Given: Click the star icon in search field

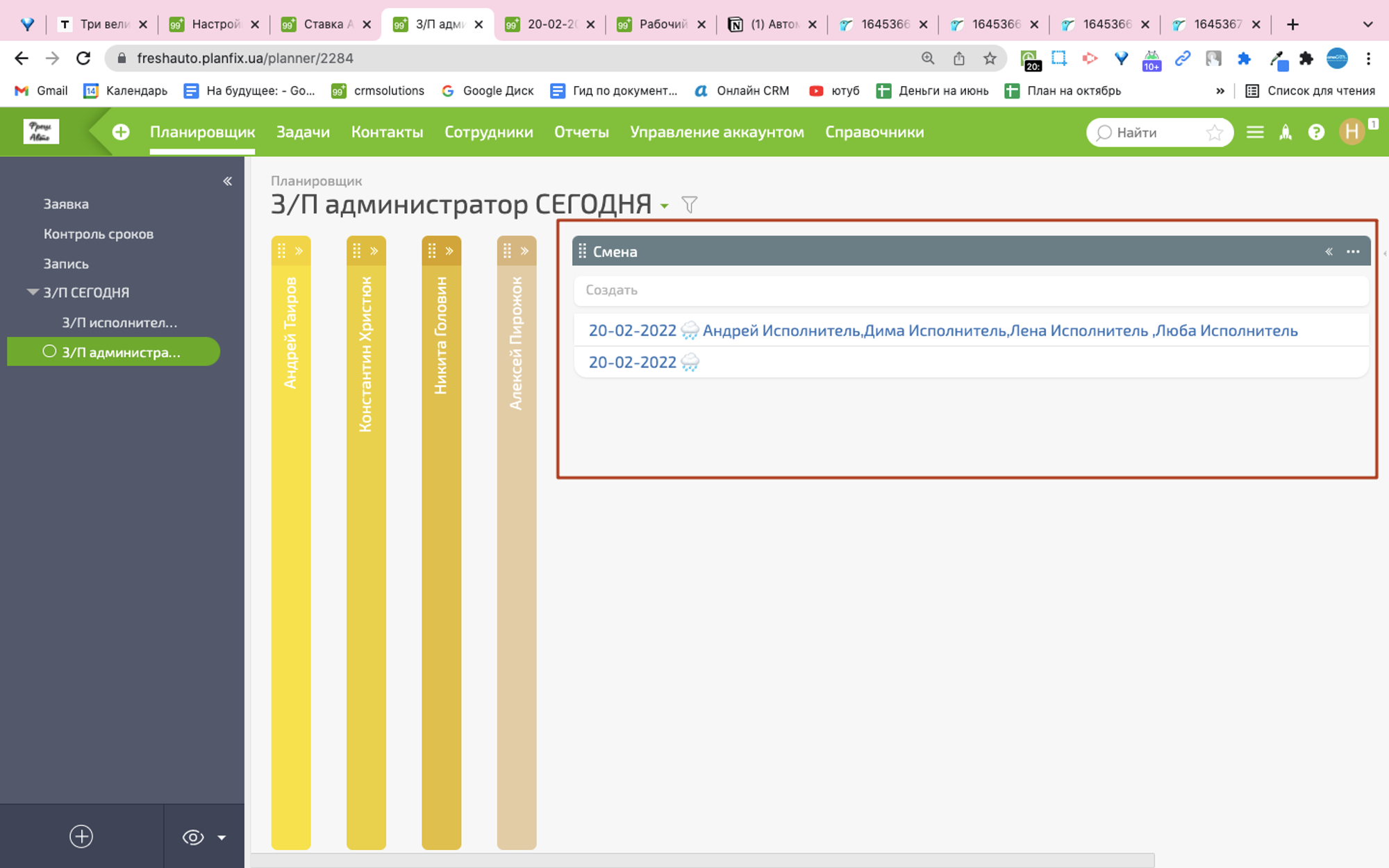Looking at the screenshot, I should (x=1214, y=132).
